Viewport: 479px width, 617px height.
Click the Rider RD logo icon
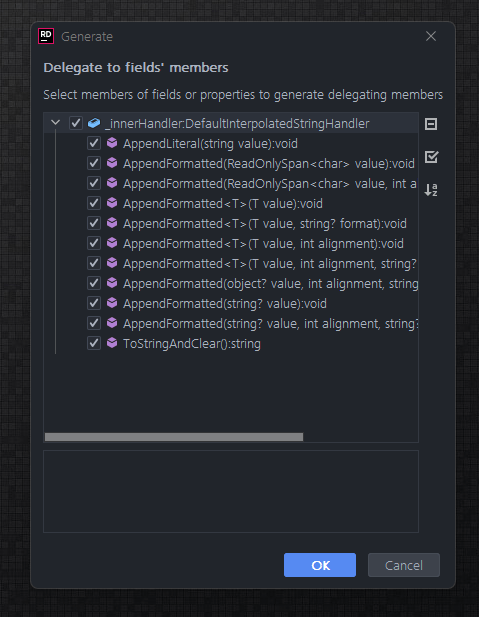tap(46, 36)
